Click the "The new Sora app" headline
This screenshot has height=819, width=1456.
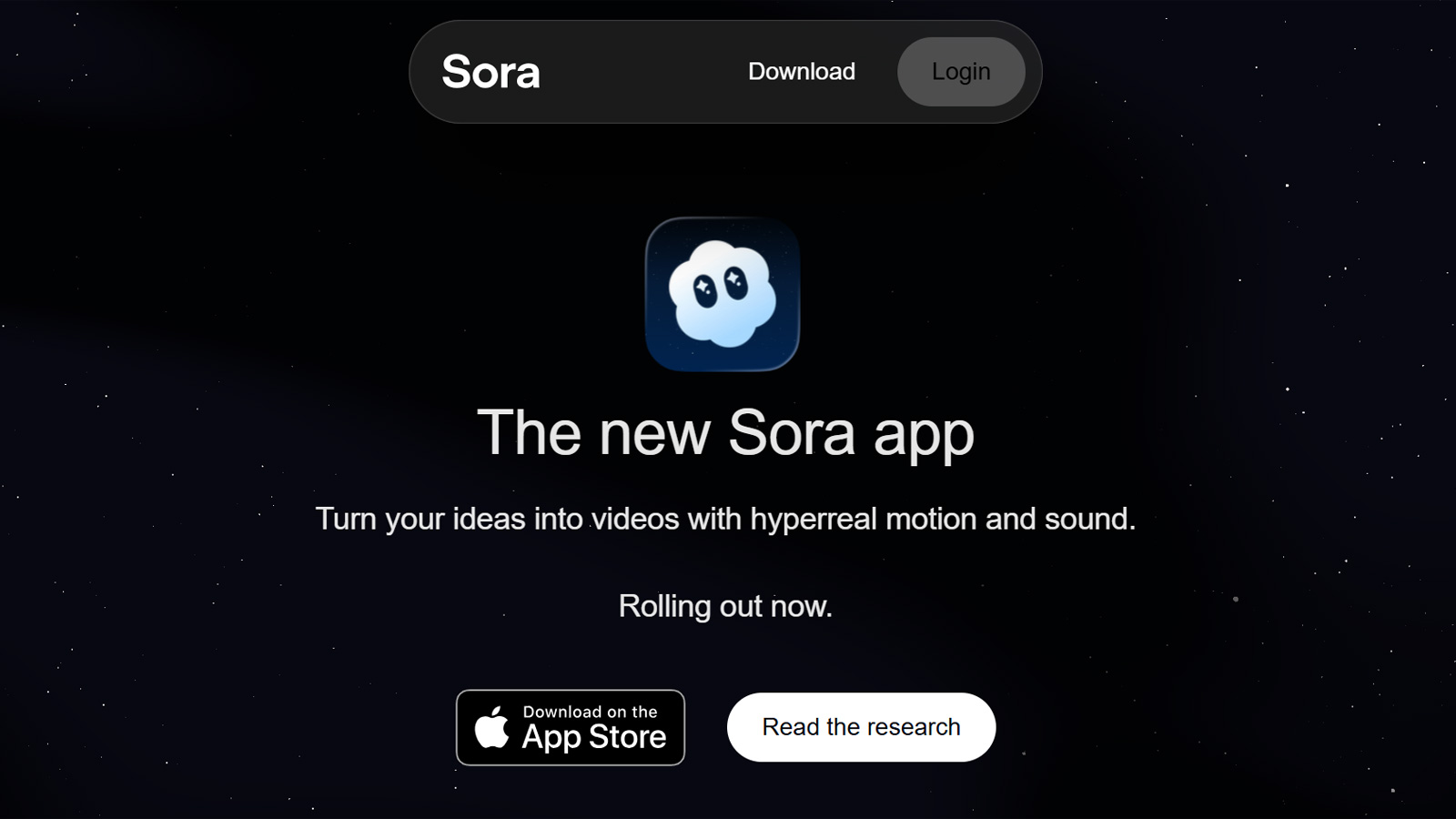click(x=725, y=433)
